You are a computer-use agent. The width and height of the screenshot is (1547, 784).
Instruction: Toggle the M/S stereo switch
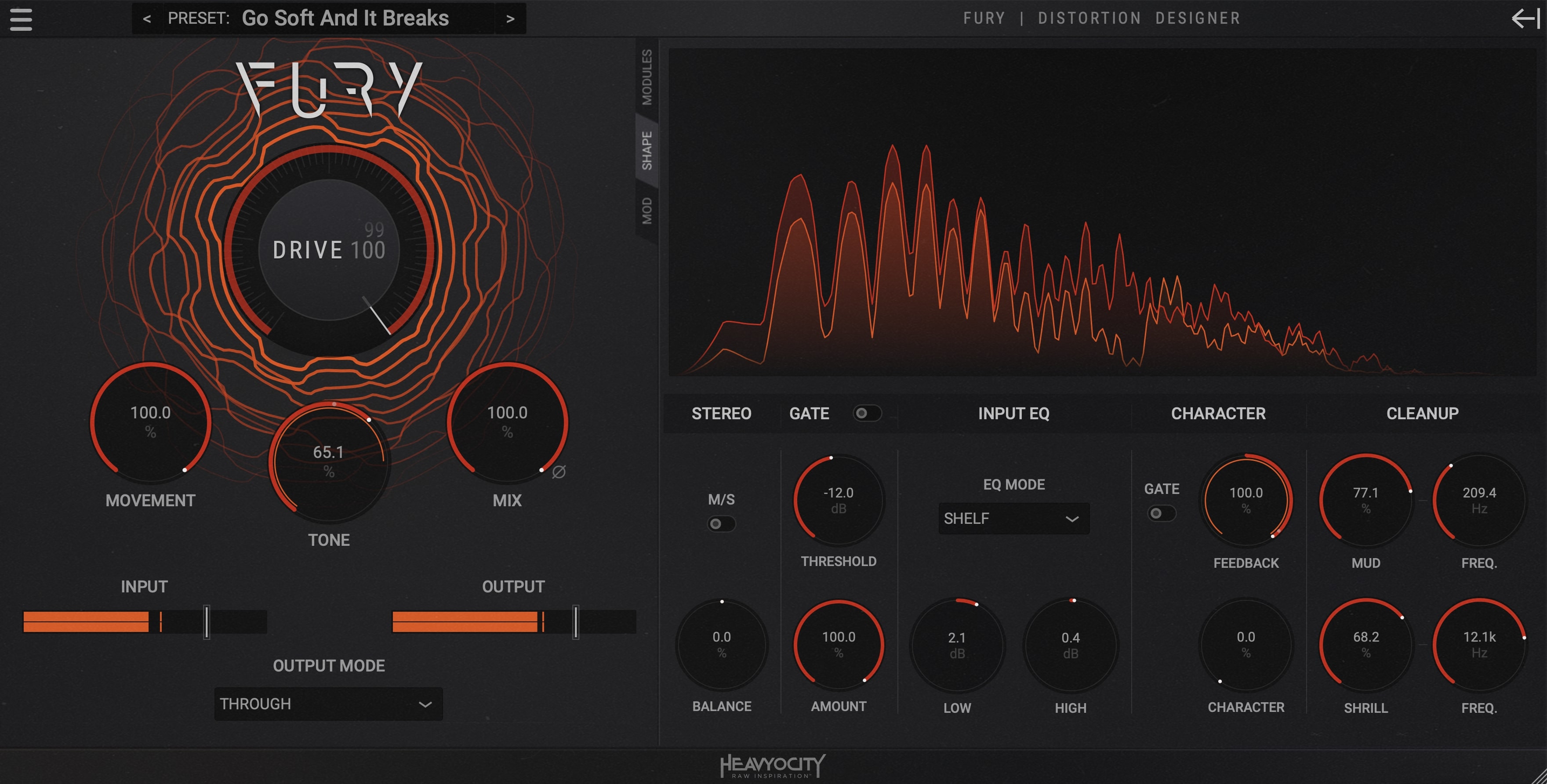click(x=721, y=523)
